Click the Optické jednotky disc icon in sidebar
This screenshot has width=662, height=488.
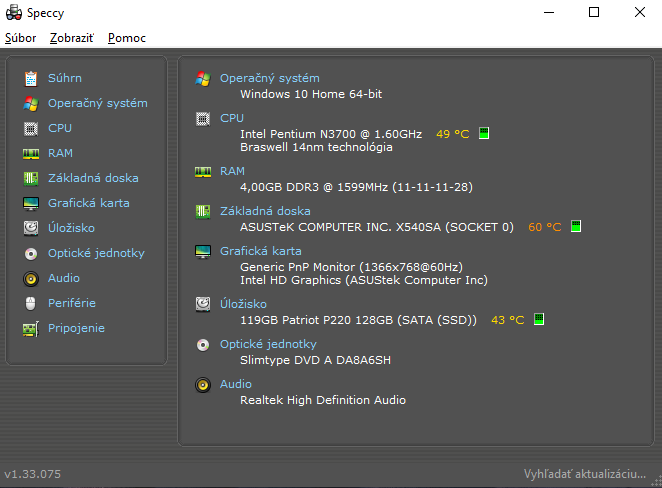pos(31,253)
